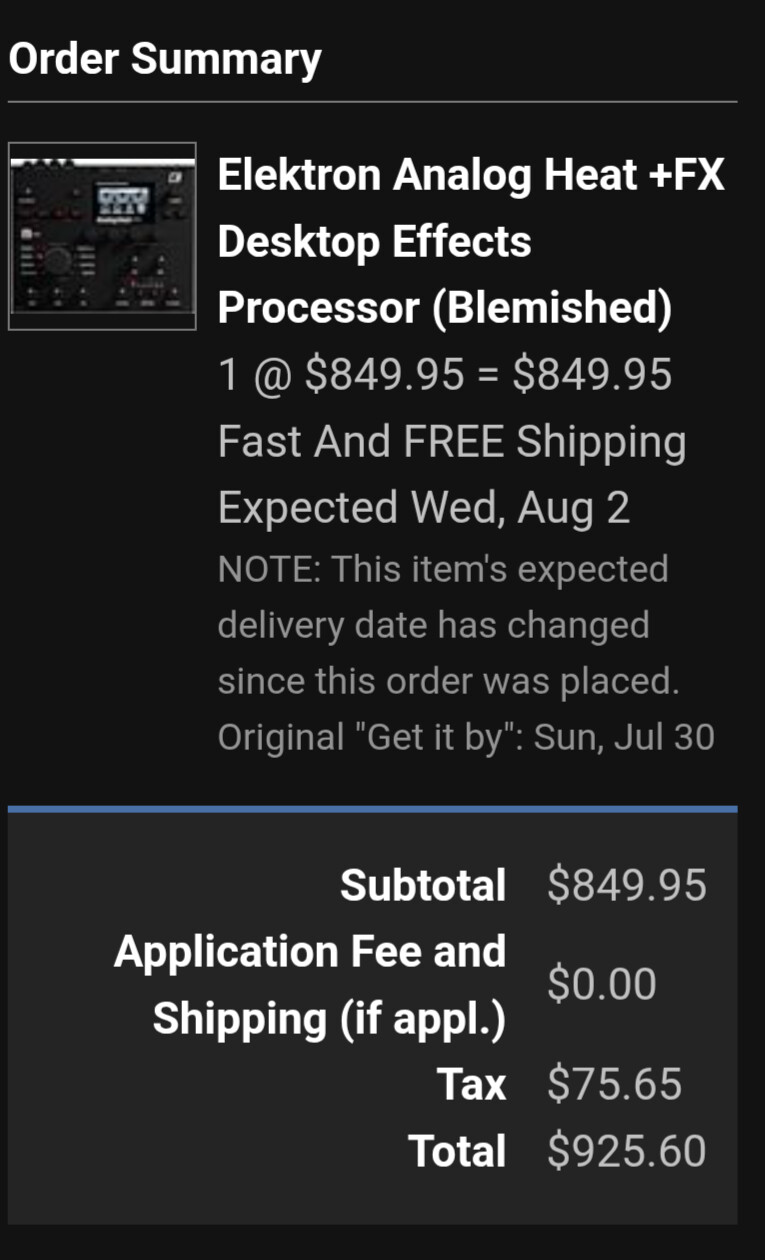Viewport: 765px width, 1260px height.
Task: Select the Fast And FREE Shipping text
Action: [x=452, y=441]
